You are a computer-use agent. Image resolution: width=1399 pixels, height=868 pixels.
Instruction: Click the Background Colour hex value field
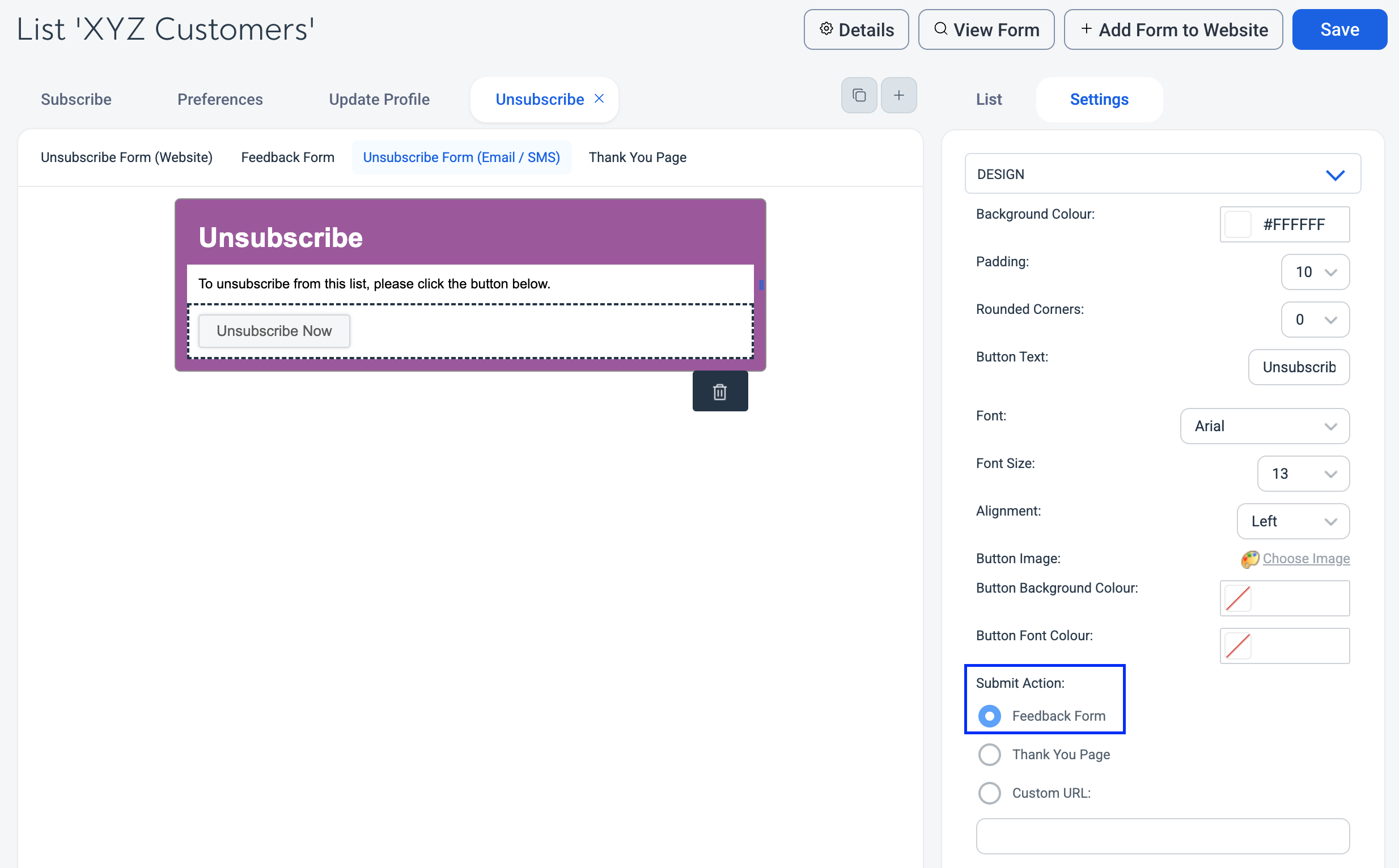tap(1294, 224)
